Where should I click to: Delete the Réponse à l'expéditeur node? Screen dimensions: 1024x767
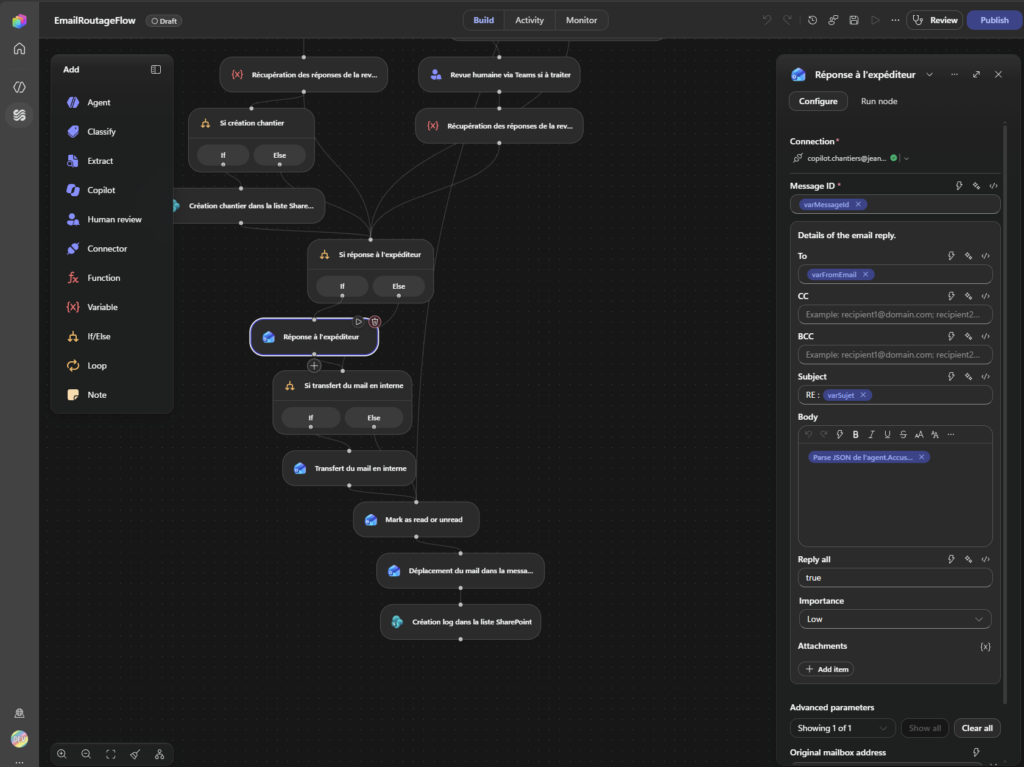(375, 321)
